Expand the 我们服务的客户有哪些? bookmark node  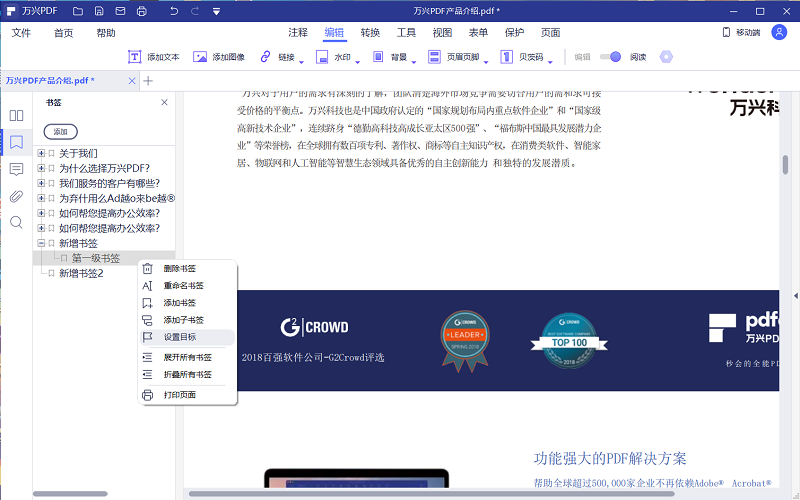41,183
